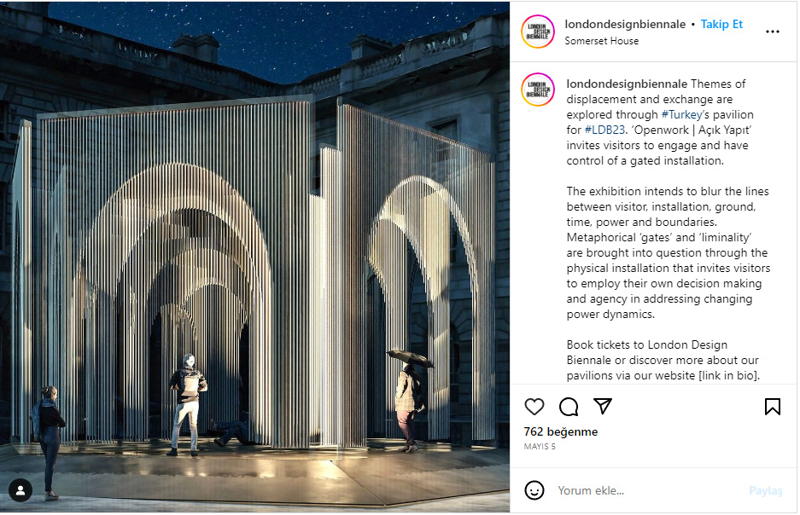Open the Somerset House location link
Viewport: 800px width, 515px height.
pyautogui.click(x=601, y=41)
